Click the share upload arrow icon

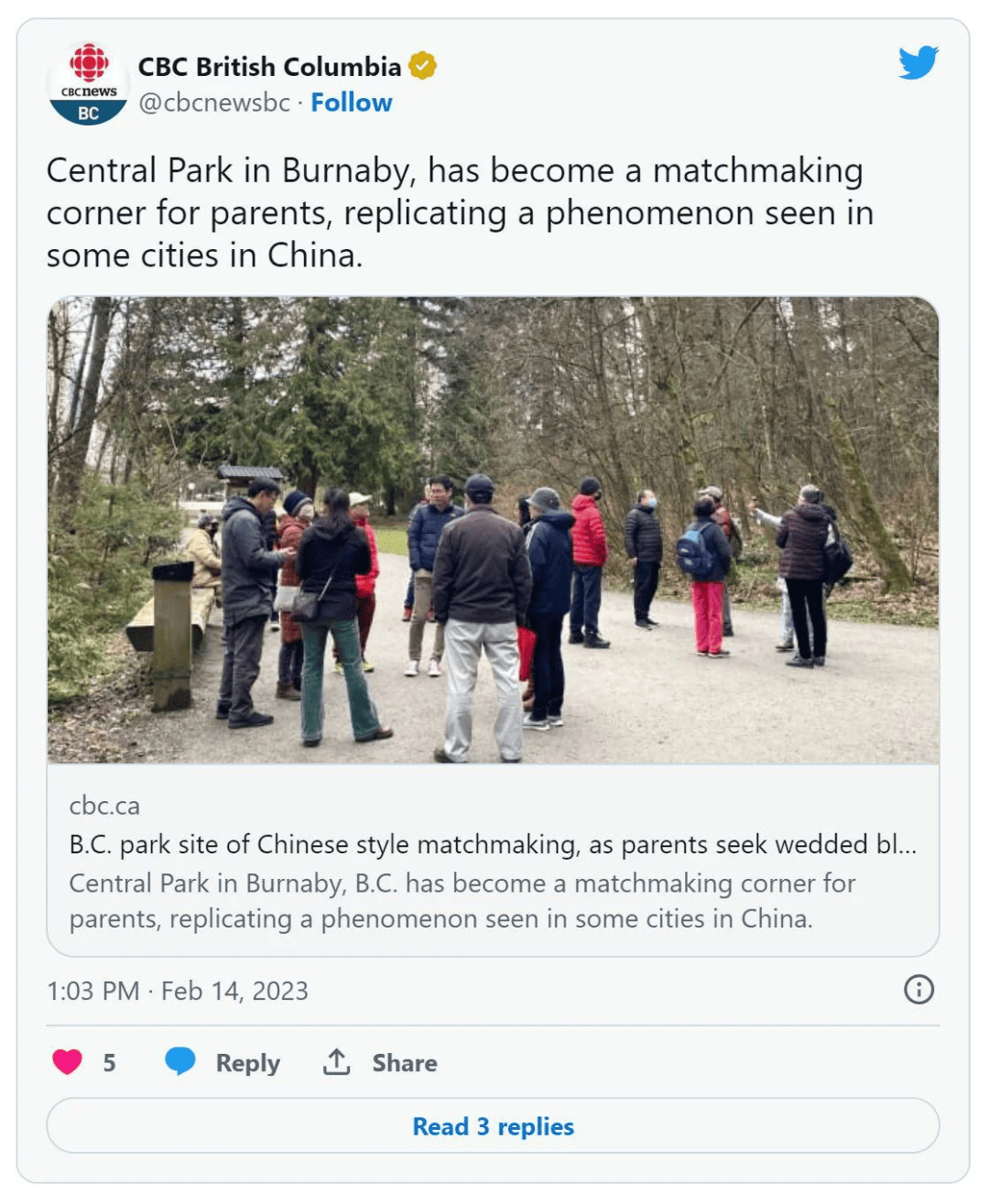click(337, 1062)
